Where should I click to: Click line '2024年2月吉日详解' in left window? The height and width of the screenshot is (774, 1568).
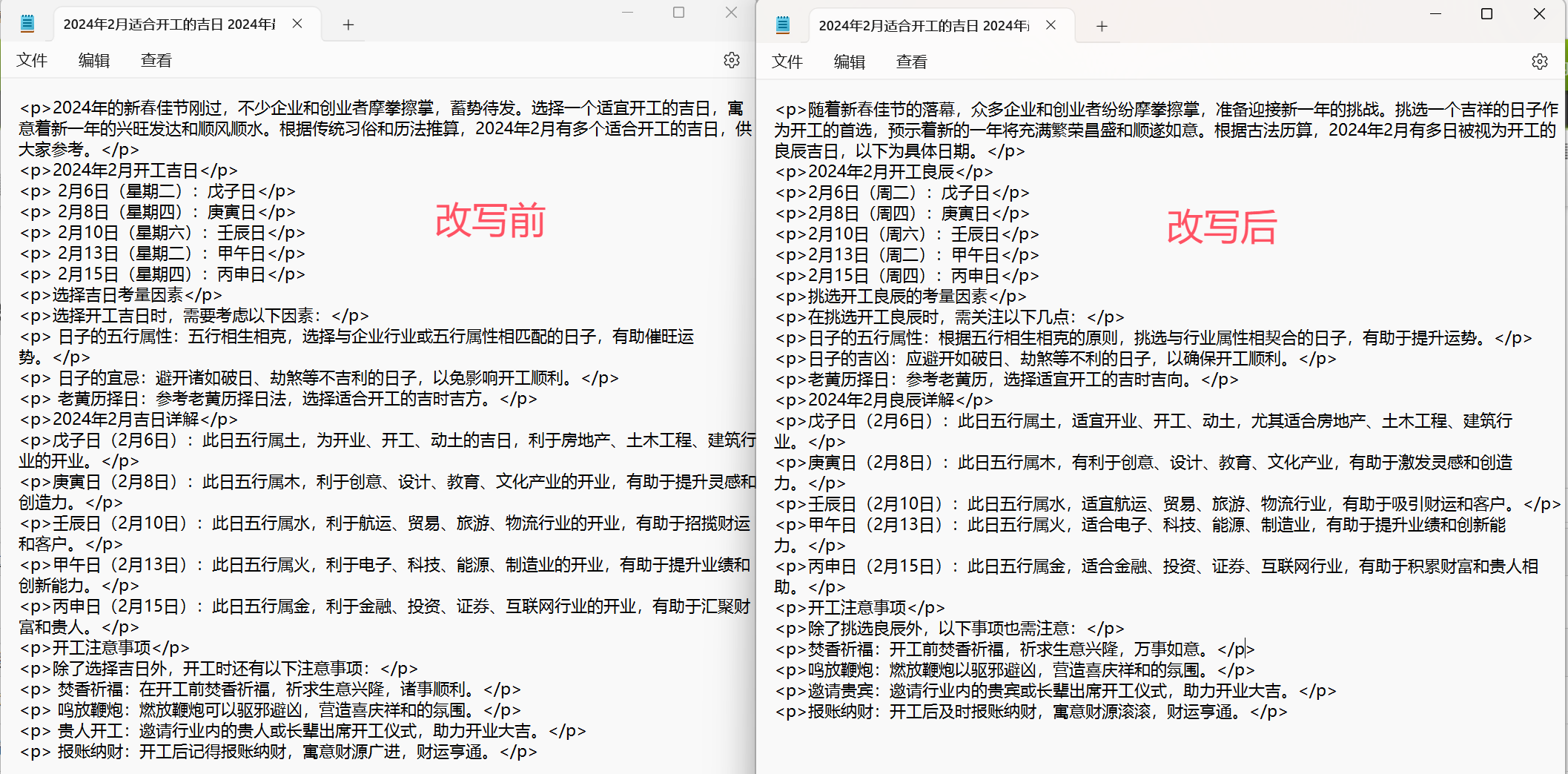[129, 420]
